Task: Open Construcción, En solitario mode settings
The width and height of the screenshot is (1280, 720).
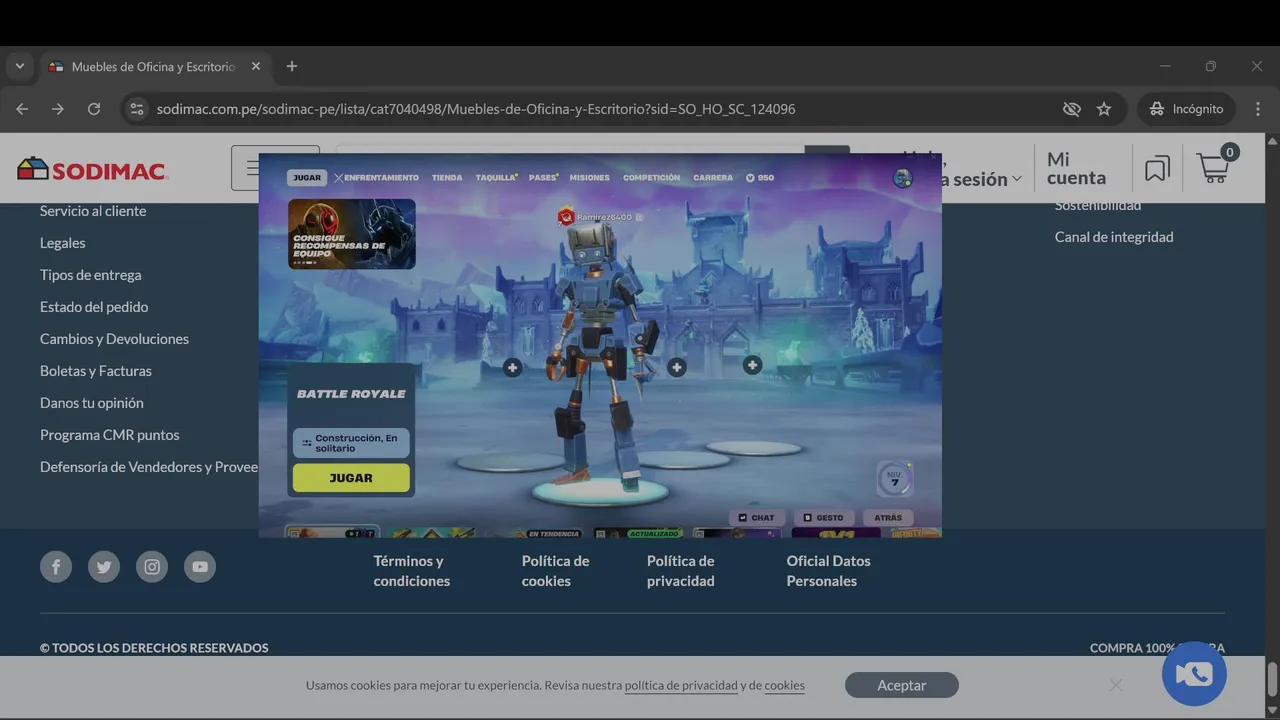Action: click(351, 443)
